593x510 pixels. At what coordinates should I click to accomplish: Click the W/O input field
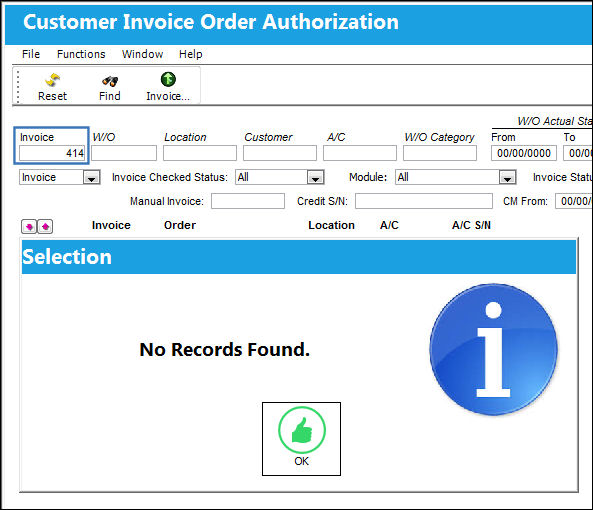click(124, 153)
